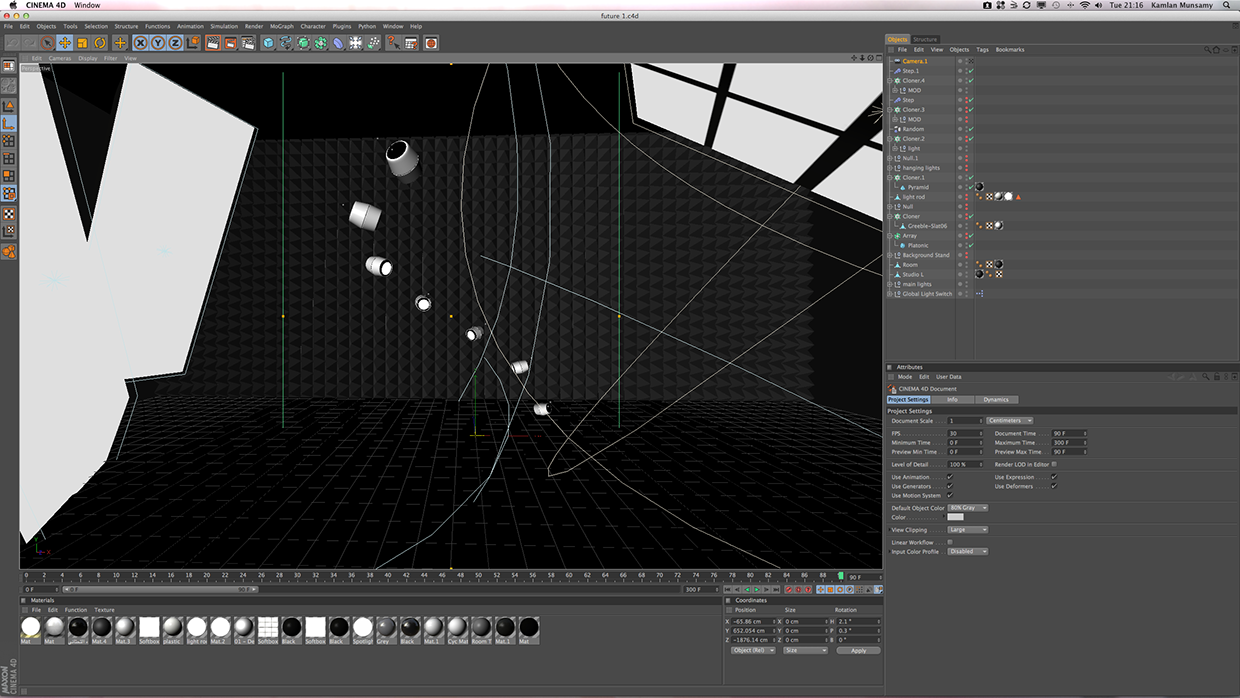
Task: Collapse the Cloner.1 tree item
Action: pyautogui.click(x=890, y=177)
